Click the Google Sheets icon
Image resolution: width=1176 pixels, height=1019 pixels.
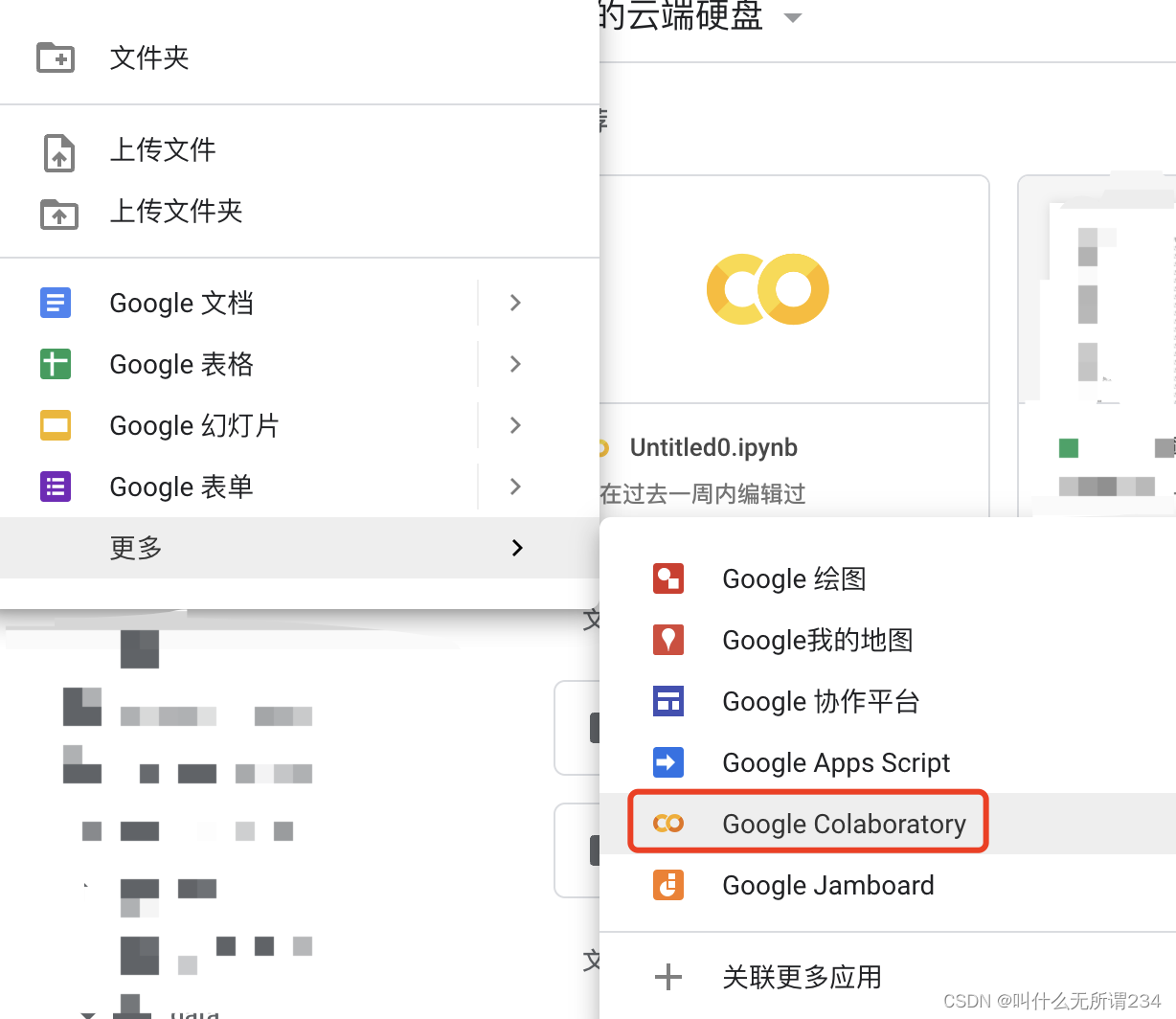56,364
